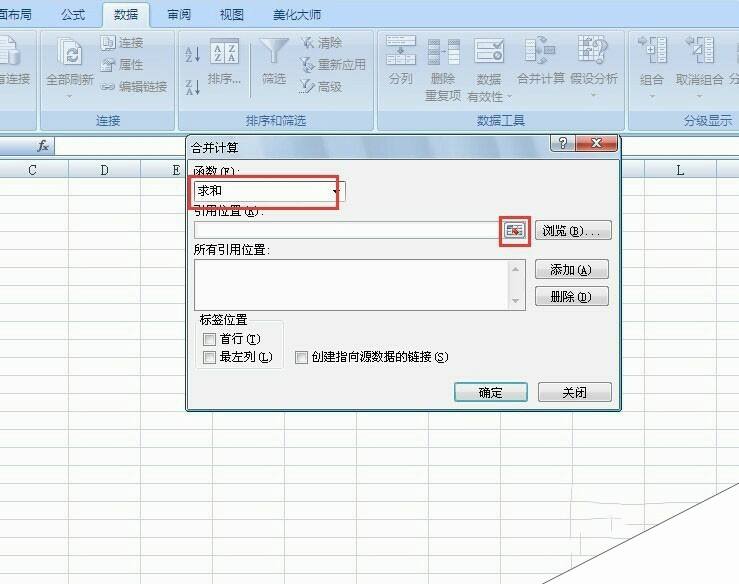The width and height of the screenshot is (739, 584).
Task: Click the 假设分析 what-if analysis icon
Action: [593, 49]
